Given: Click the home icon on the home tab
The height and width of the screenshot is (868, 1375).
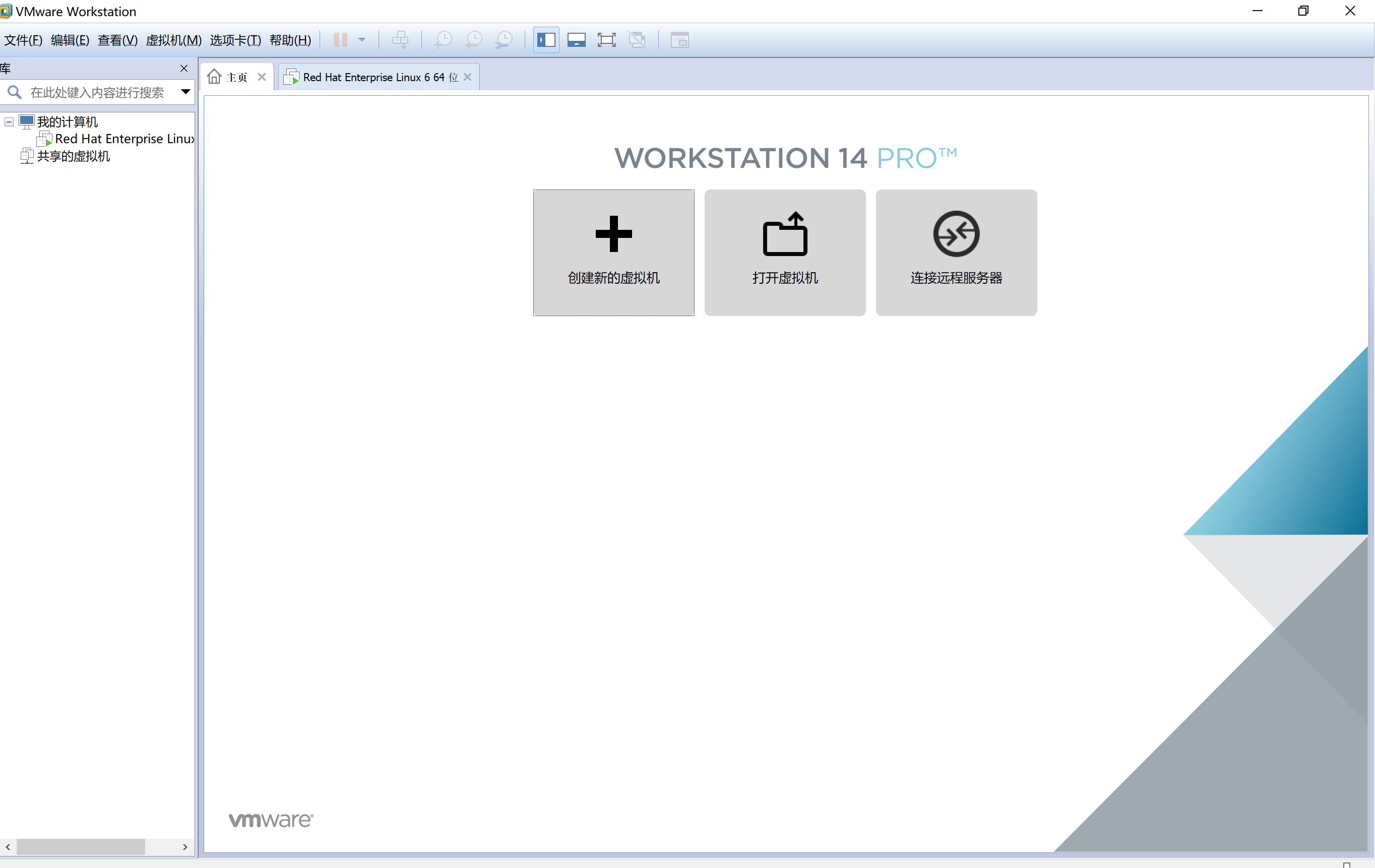Looking at the screenshot, I should pos(214,77).
